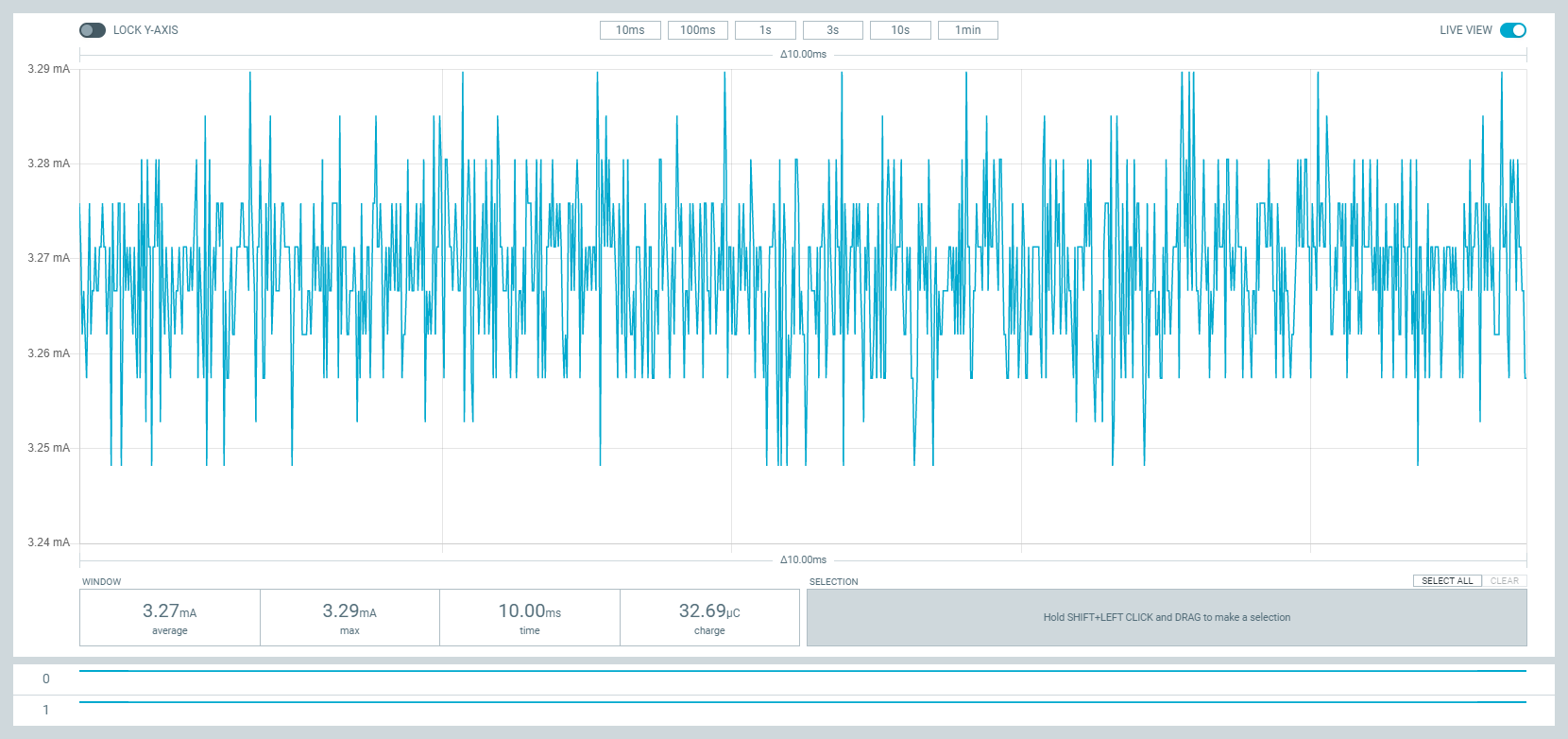Click the 3.29 mA y-axis label
Screen dimensions: 1568x739
pyautogui.click(x=48, y=69)
